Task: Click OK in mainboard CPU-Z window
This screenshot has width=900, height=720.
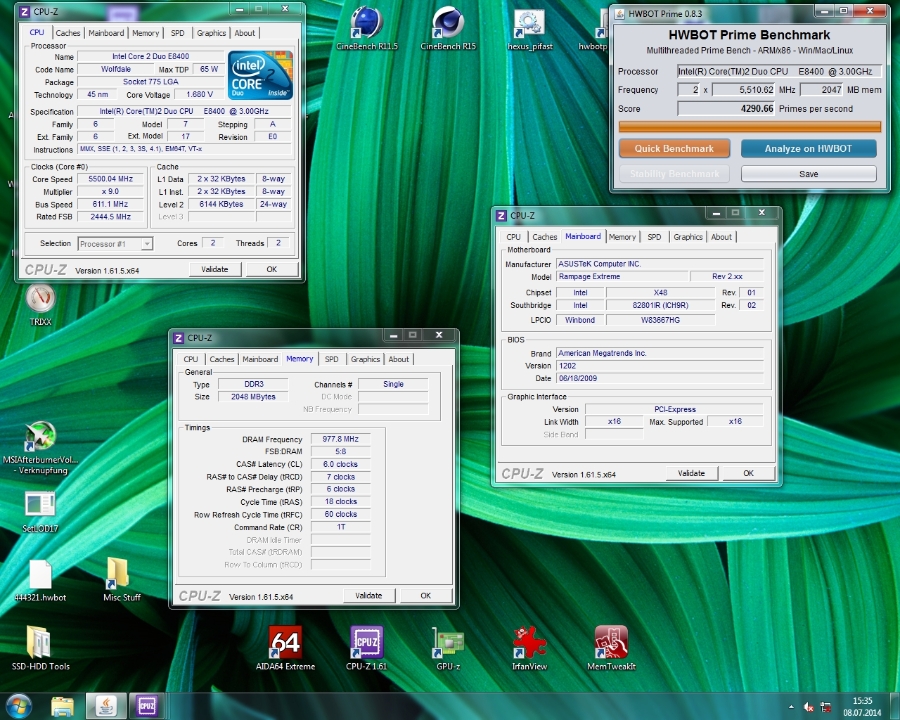Action: coord(748,473)
